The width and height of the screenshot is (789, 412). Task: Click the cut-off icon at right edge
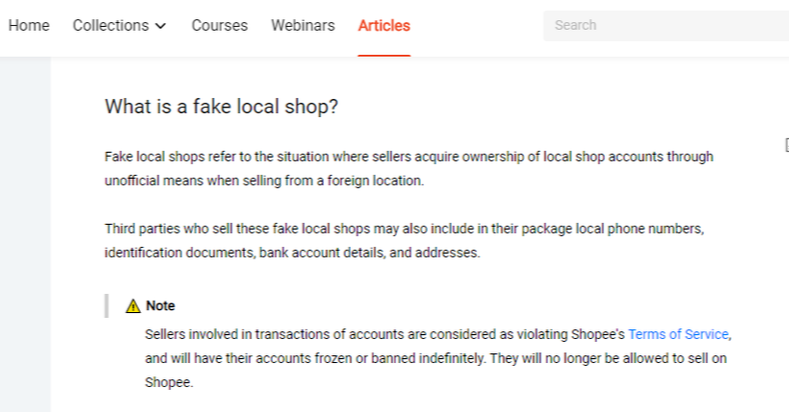pos(785,146)
